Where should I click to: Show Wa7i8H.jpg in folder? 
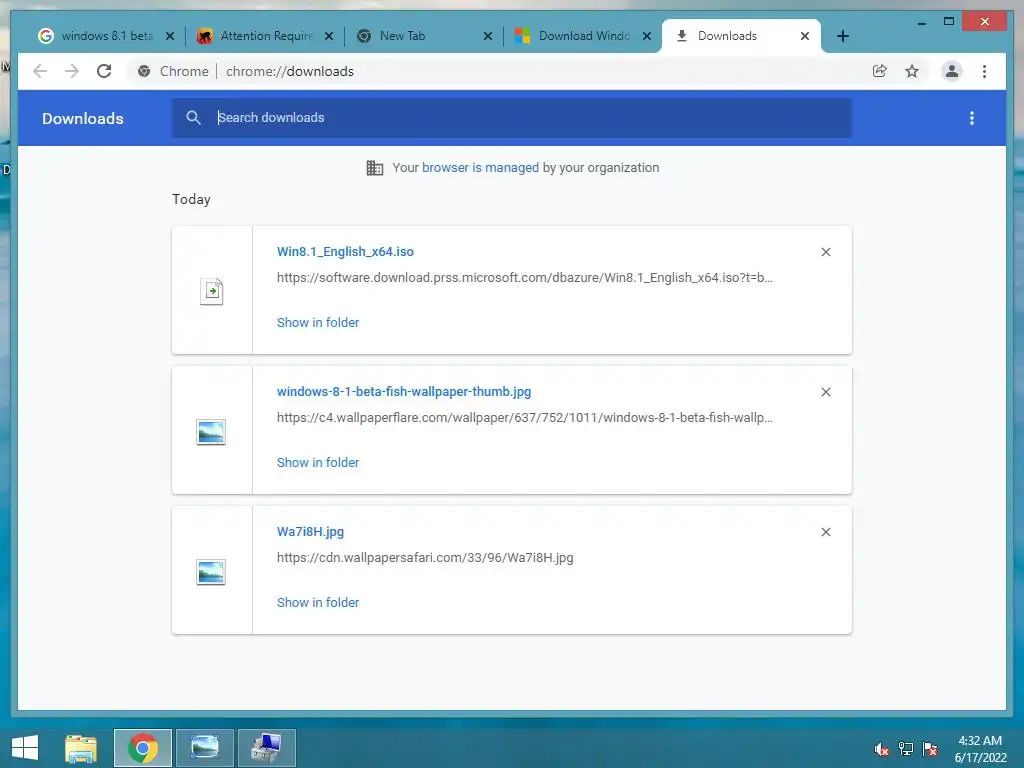318,603
